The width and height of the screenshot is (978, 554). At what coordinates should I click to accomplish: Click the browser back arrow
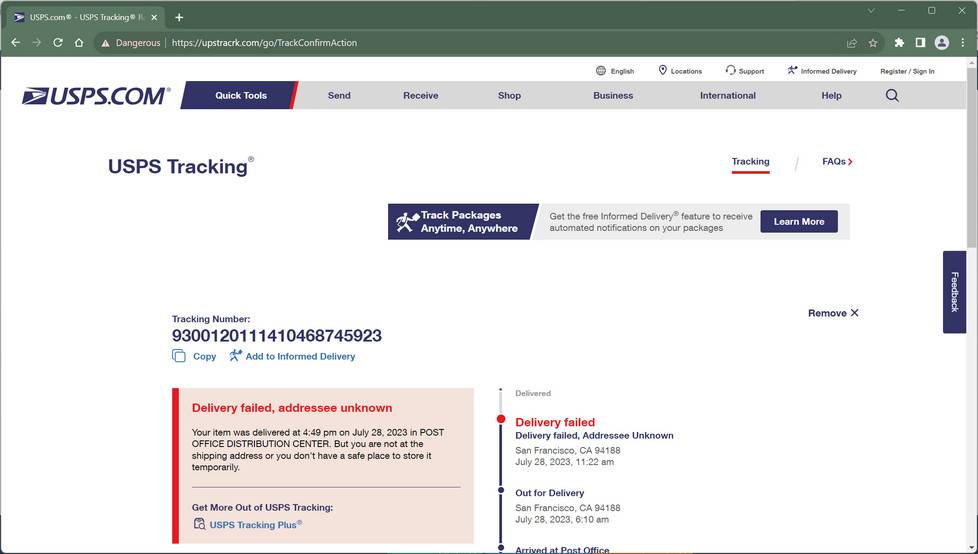(x=16, y=42)
